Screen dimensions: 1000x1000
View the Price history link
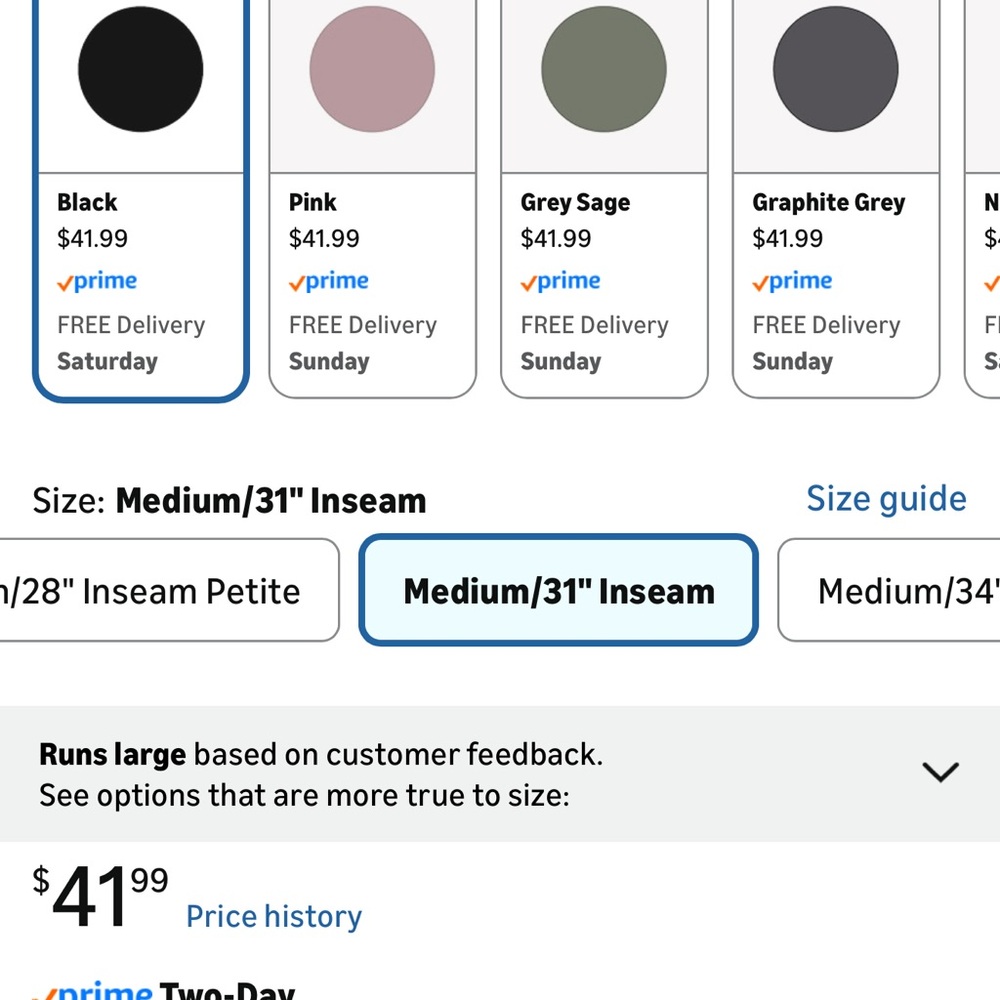pos(274,916)
